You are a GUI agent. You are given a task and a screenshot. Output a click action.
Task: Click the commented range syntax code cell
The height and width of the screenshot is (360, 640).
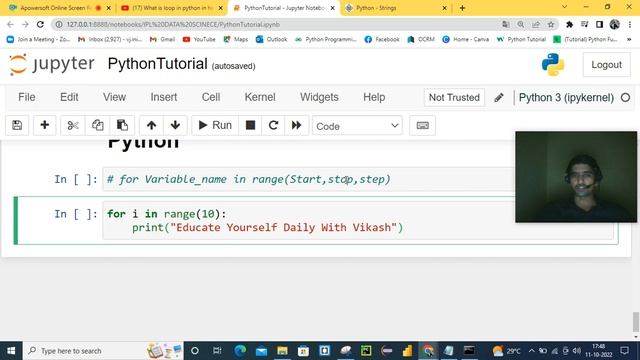pyautogui.click(x=308, y=179)
